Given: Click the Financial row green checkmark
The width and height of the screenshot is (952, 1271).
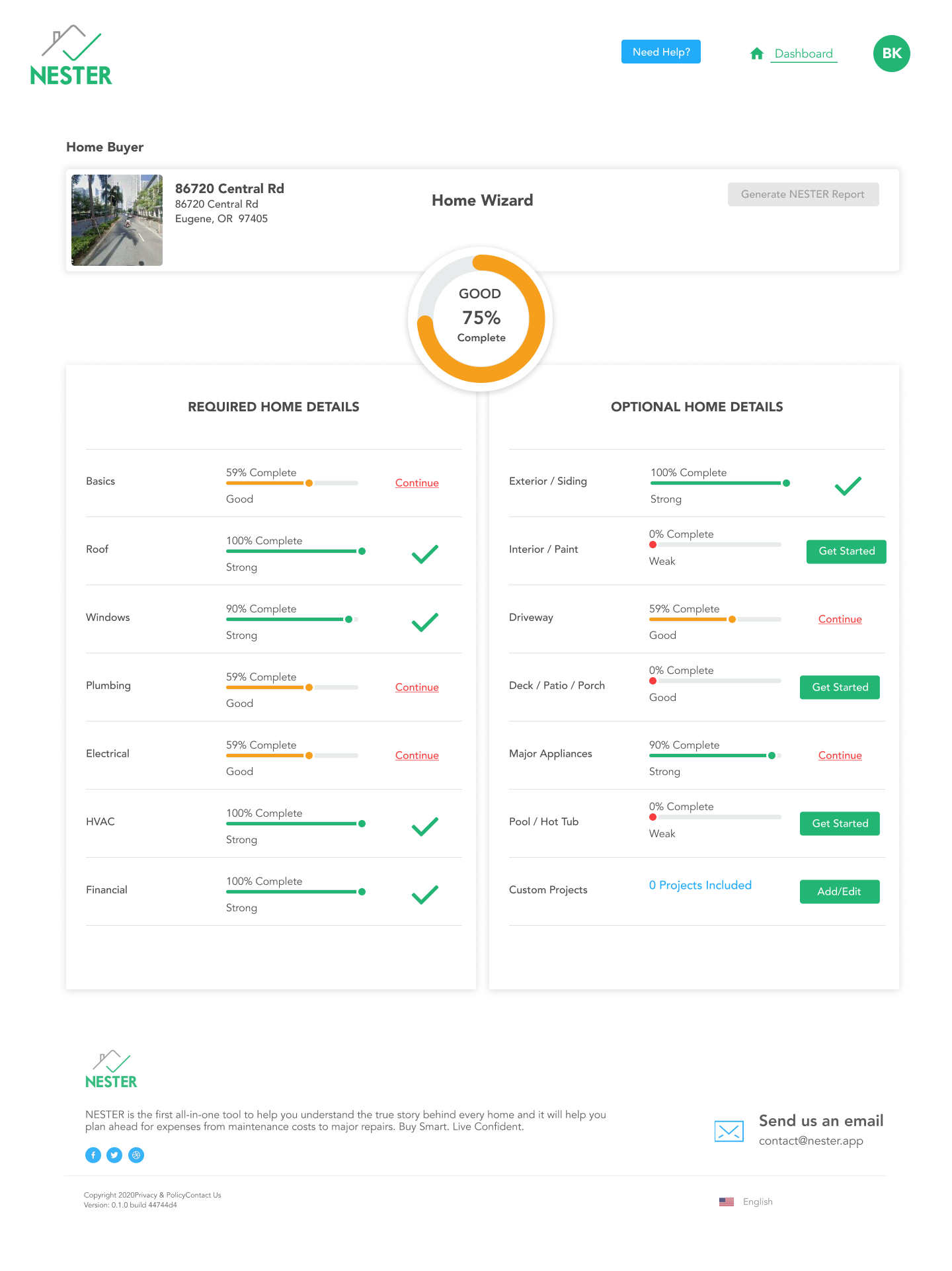Looking at the screenshot, I should tap(425, 895).
